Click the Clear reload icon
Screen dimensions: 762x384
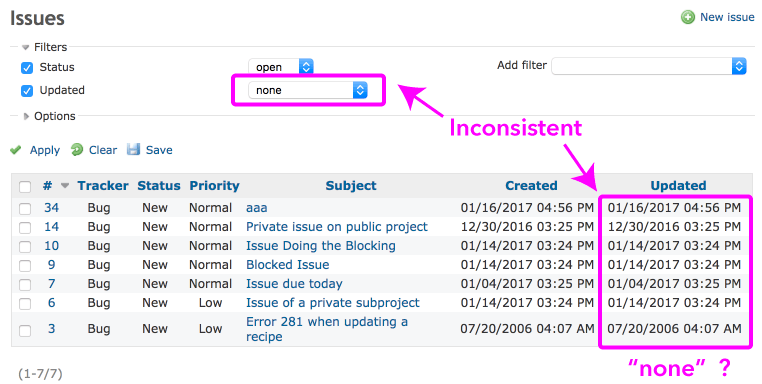pos(77,149)
